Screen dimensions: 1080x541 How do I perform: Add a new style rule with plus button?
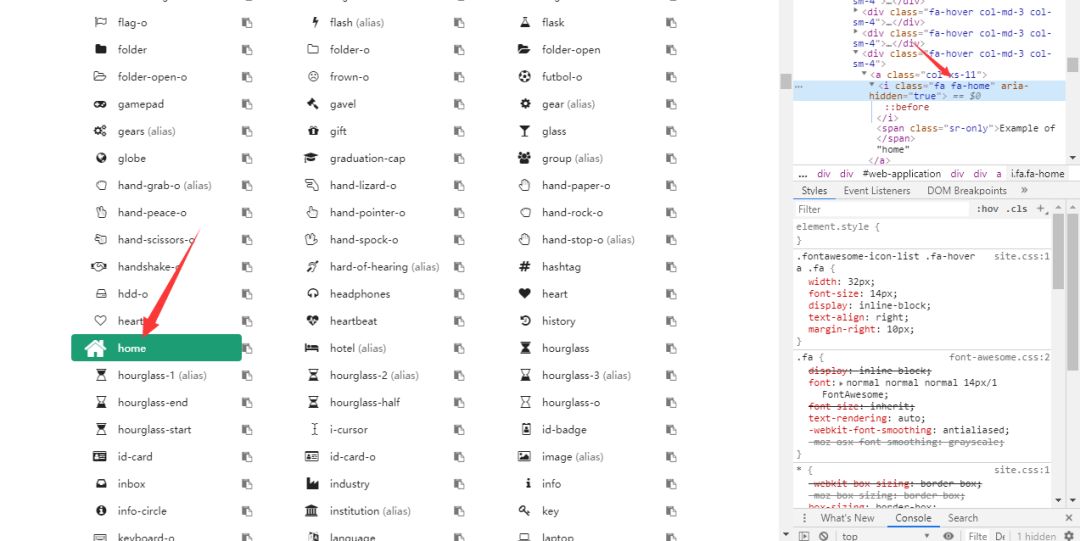click(1041, 209)
